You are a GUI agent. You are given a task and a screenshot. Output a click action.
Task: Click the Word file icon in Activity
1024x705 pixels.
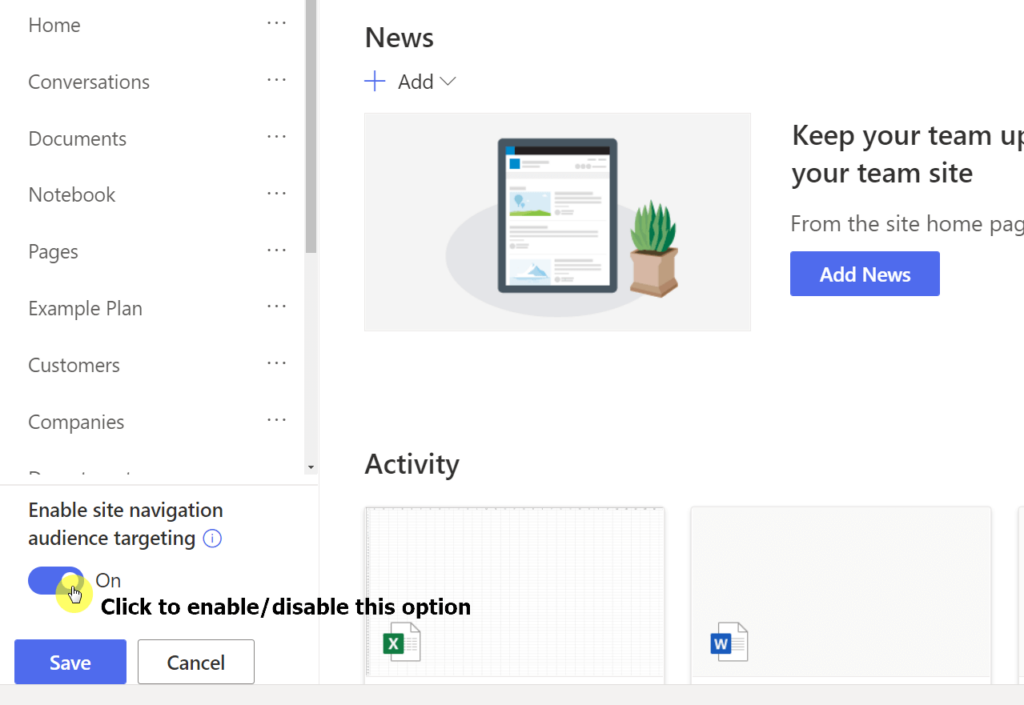pyautogui.click(x=729, y=642)
